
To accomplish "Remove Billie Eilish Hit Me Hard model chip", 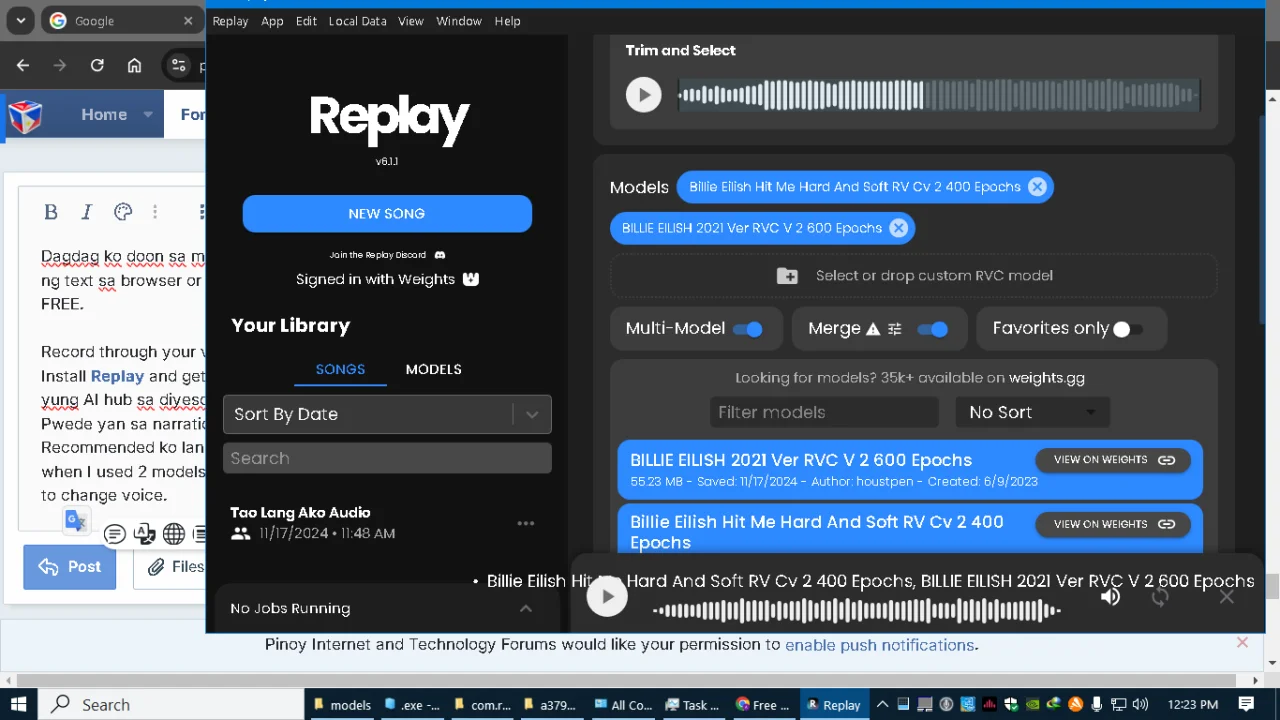I will [1037, 187].
